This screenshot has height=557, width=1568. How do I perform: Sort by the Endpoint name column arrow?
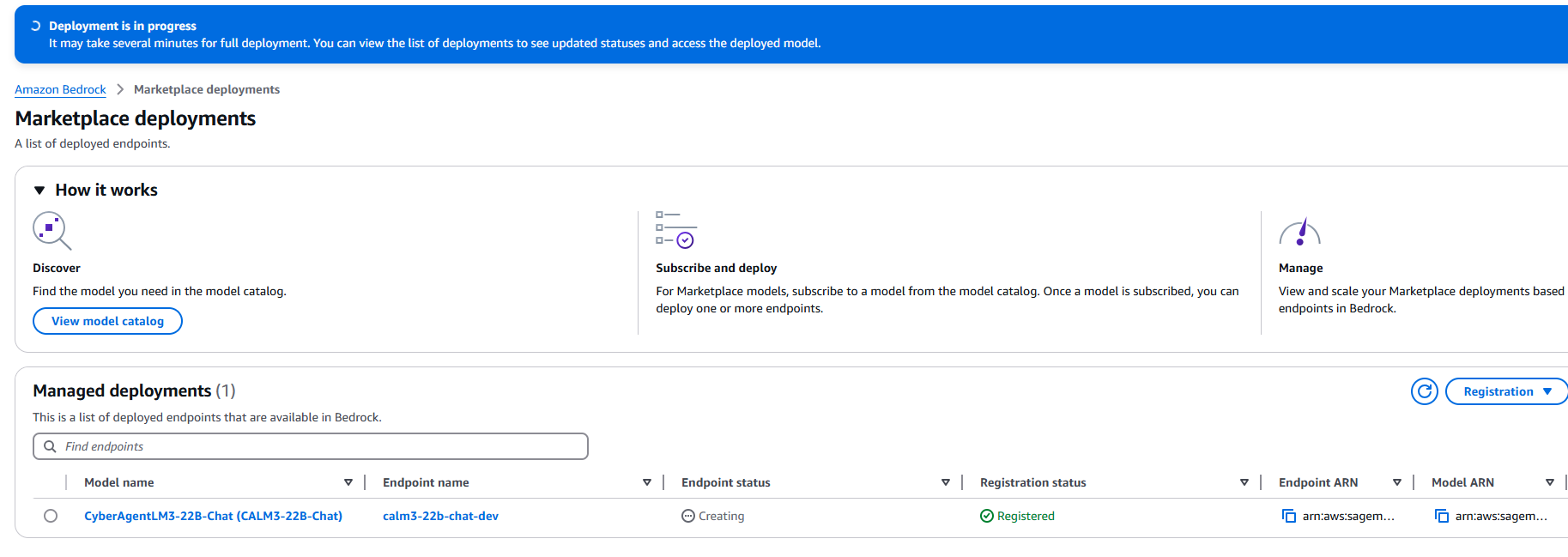[x=647, y=482]
